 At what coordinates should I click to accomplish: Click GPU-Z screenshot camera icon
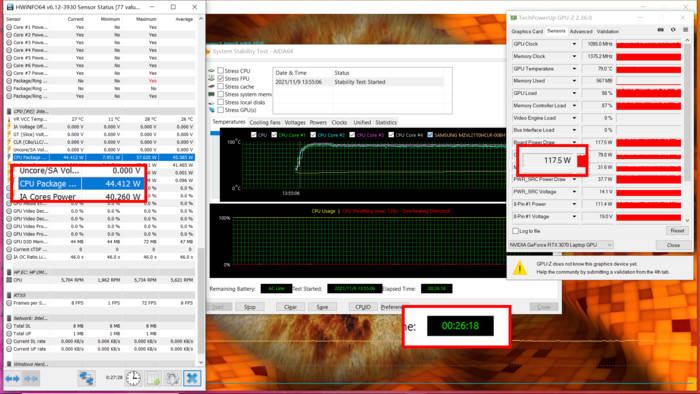click(x=661, y=30)
